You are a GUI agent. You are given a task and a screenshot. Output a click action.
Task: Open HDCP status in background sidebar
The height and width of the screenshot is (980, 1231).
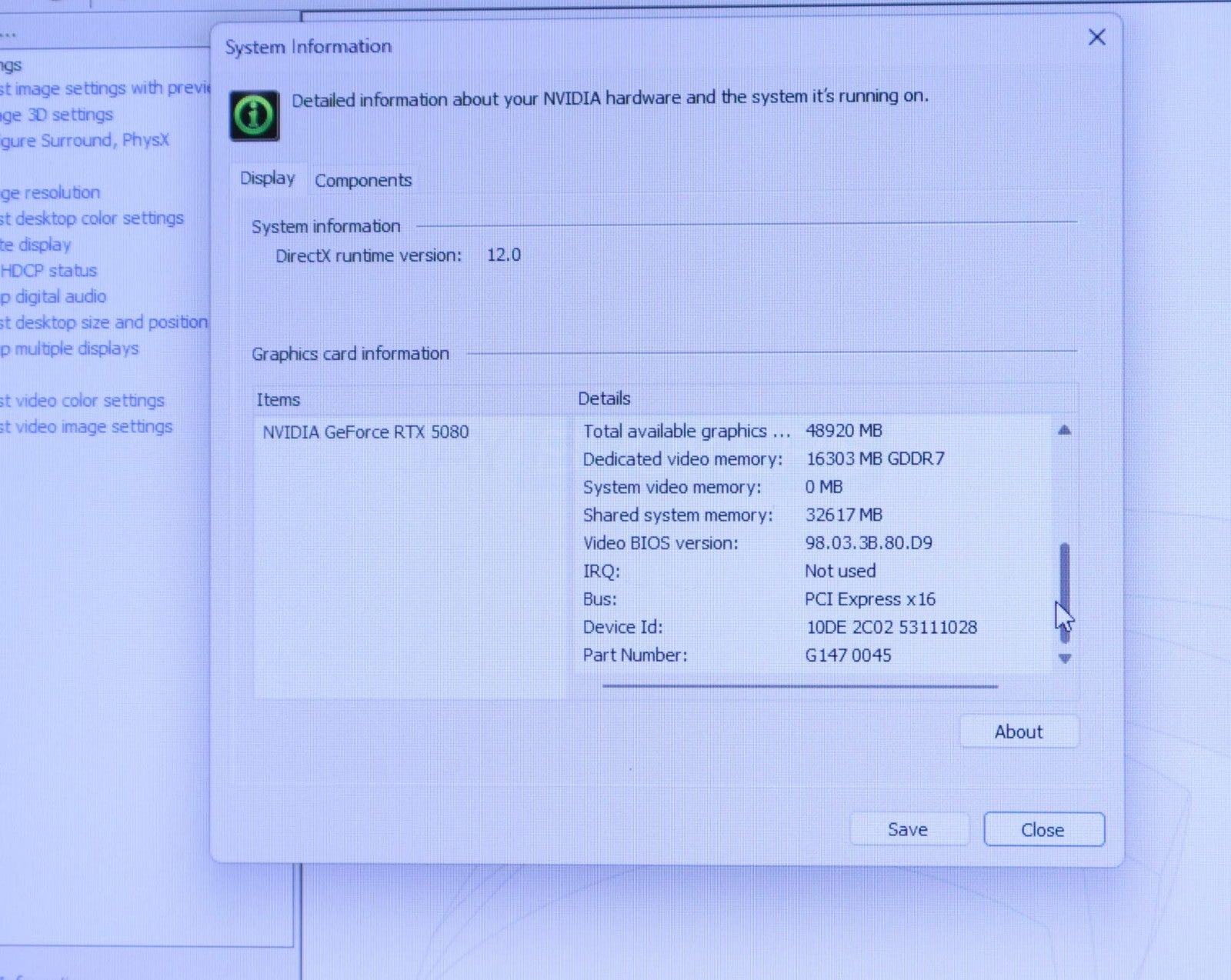point(48,271)
